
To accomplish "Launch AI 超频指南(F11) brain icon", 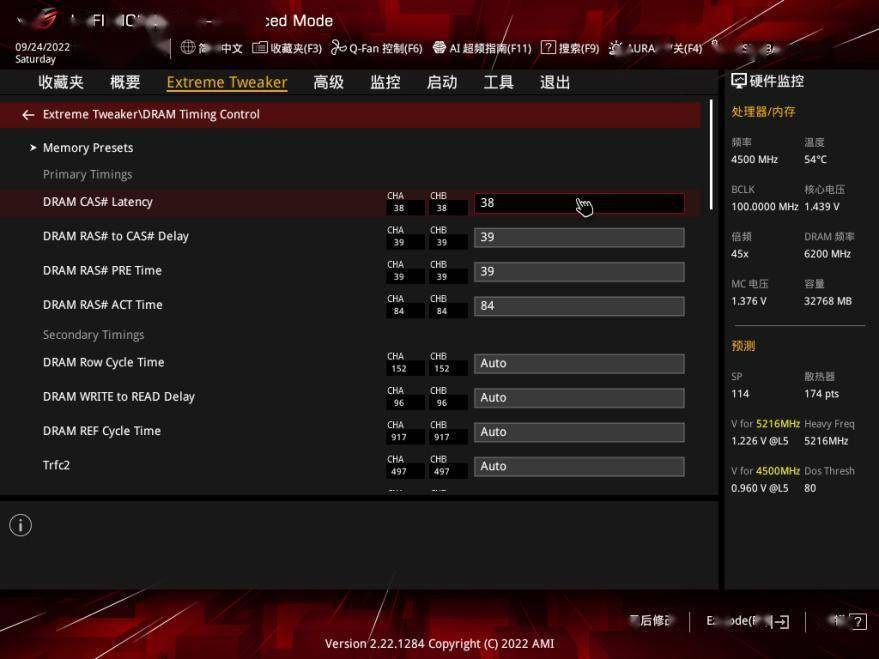I will 440,47.
